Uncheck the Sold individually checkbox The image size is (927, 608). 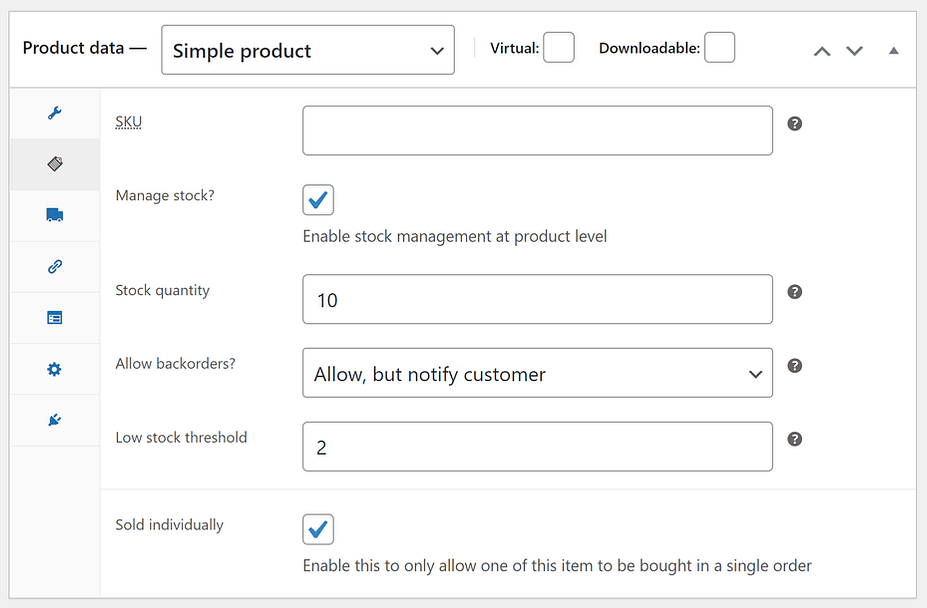318,529
